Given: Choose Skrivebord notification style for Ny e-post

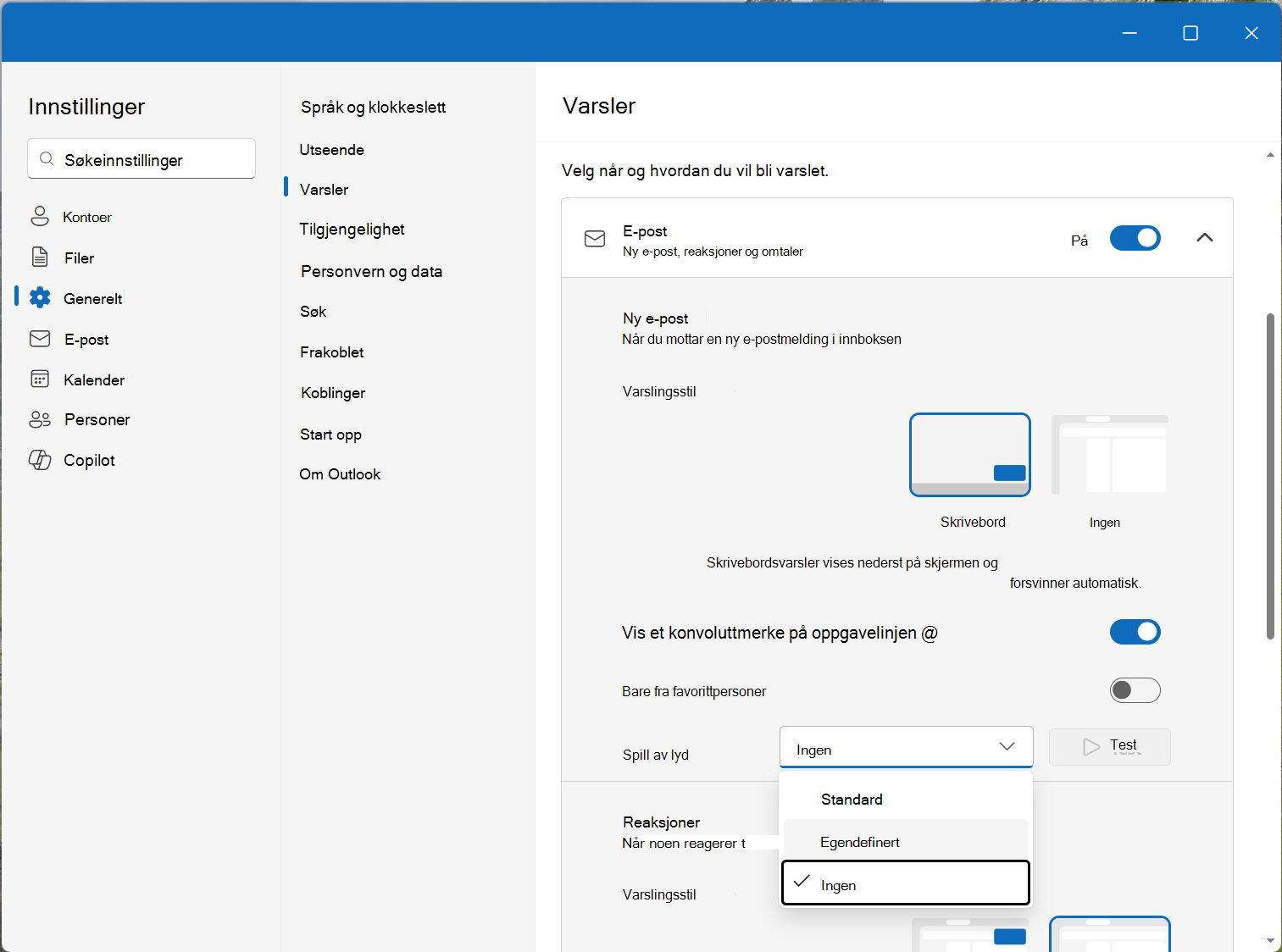Looking at the screenshot, I should coord(969,455).
